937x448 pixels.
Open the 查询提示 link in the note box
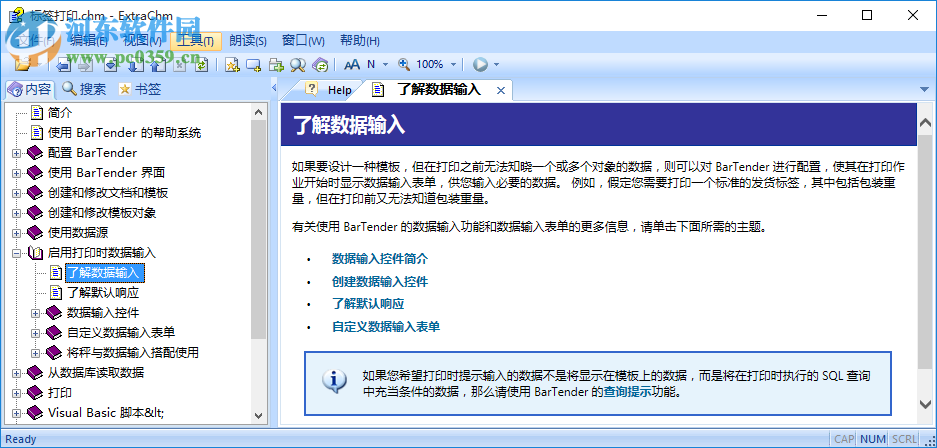[x=627, y=392]
